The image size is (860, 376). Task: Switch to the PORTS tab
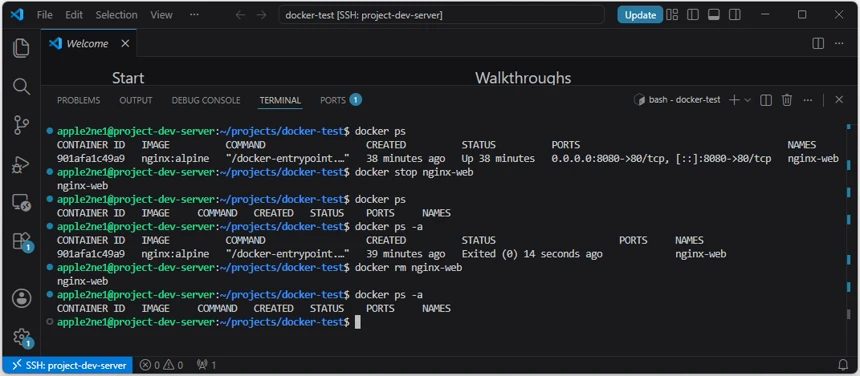point(341,100)
